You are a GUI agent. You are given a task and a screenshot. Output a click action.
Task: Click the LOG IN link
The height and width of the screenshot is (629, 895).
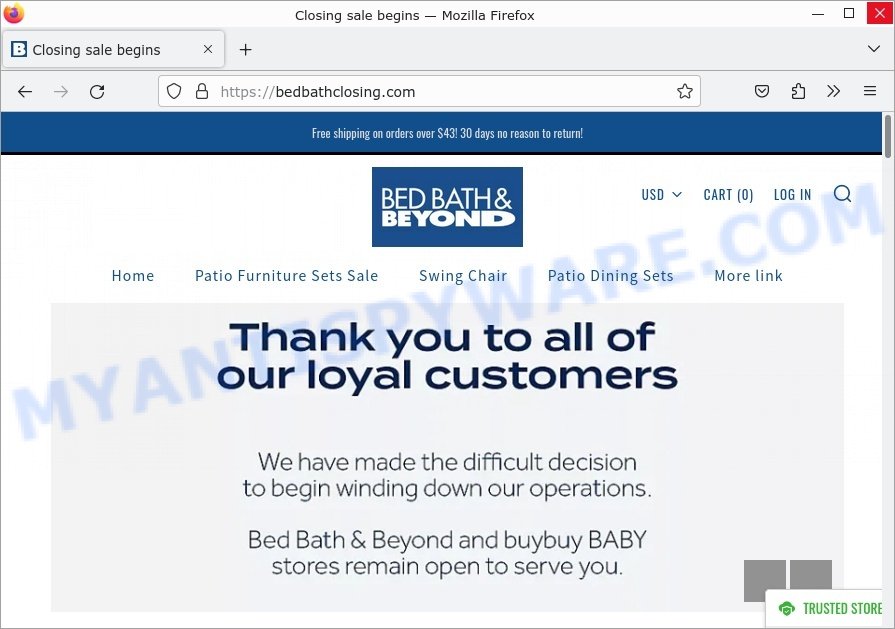coord(792,195)
